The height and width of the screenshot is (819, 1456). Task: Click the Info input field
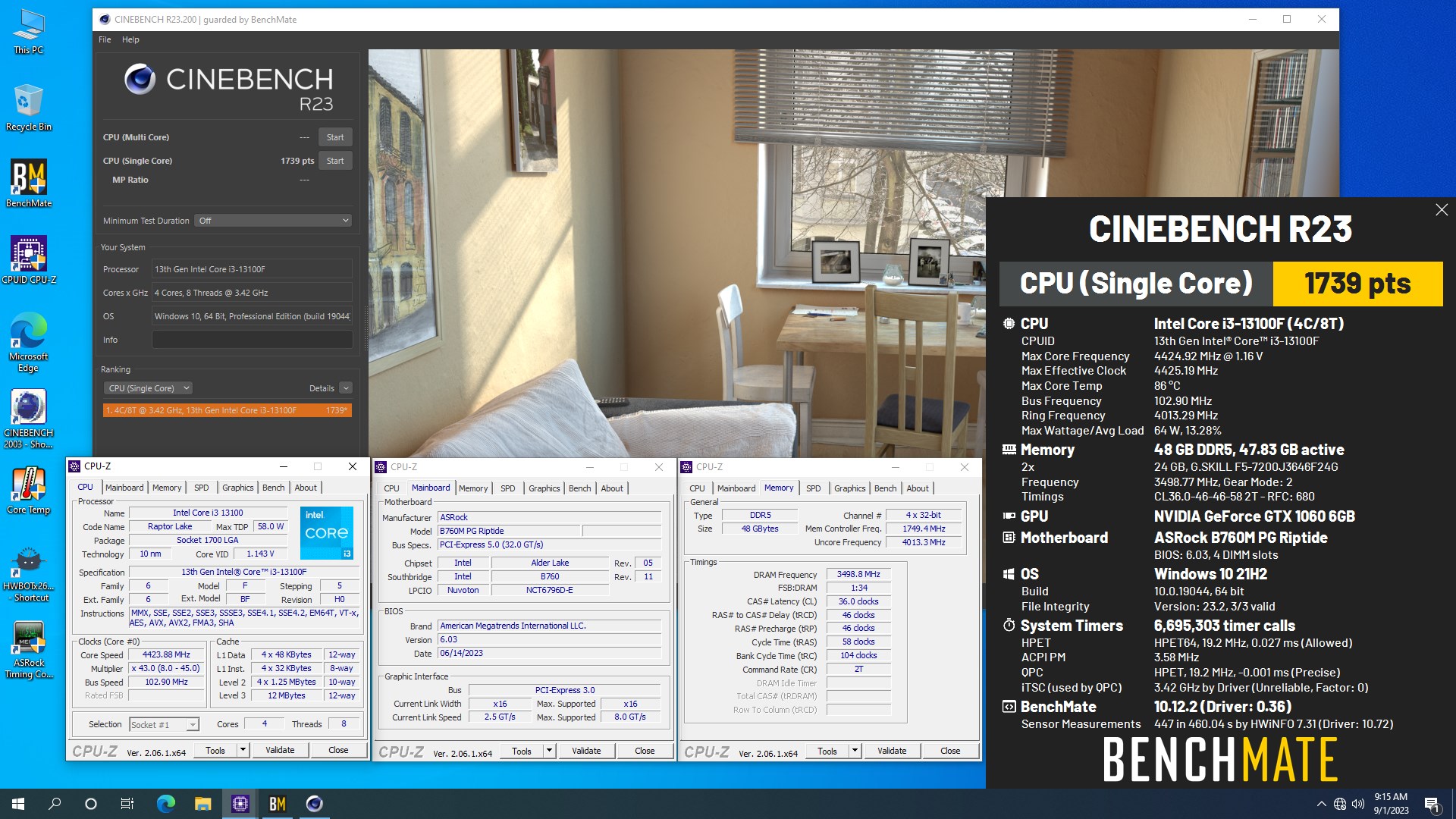tap(252, 340)
